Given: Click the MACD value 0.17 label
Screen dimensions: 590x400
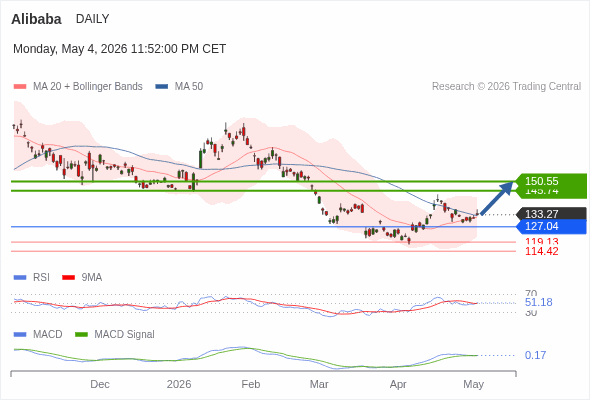Looking at the screenshot, I should point(535,355).
